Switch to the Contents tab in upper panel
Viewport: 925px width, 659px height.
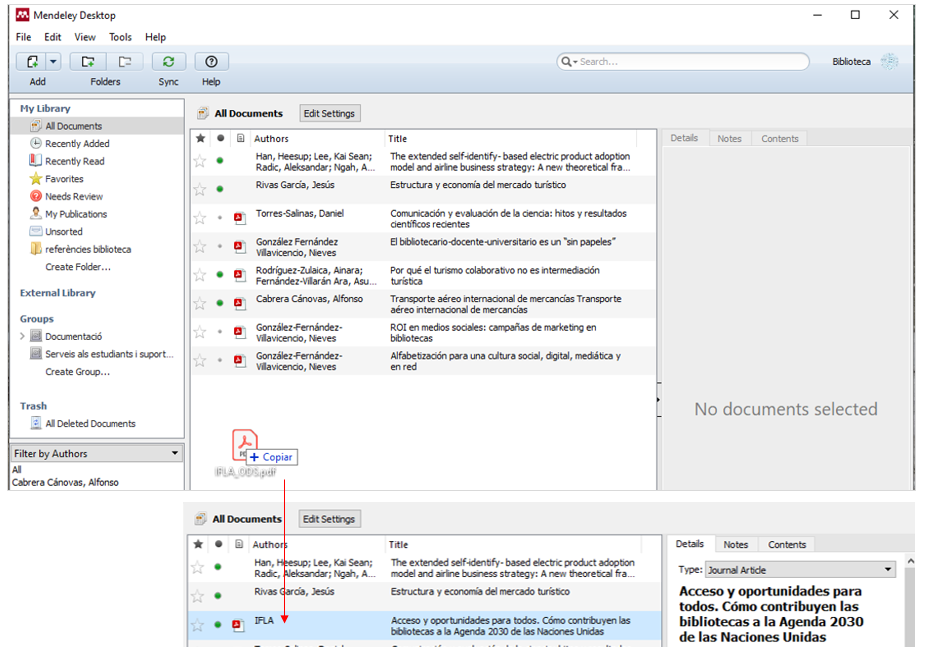click(x=779, y=139)
